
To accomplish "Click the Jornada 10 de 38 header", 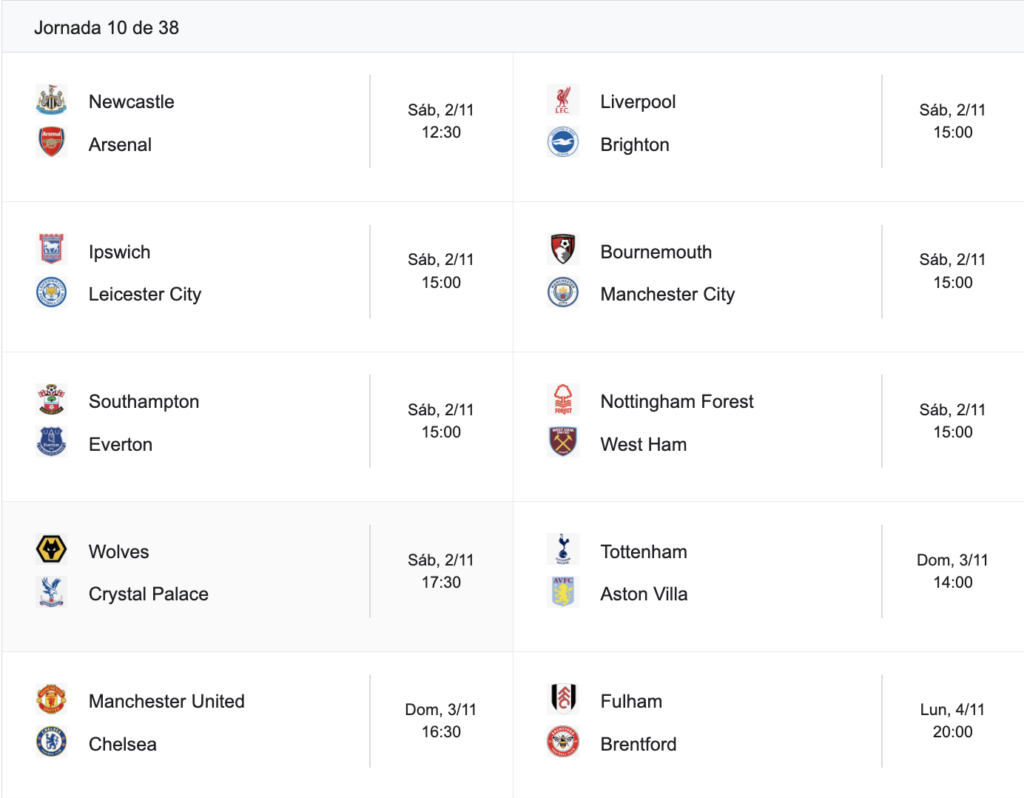I will 106,28.
